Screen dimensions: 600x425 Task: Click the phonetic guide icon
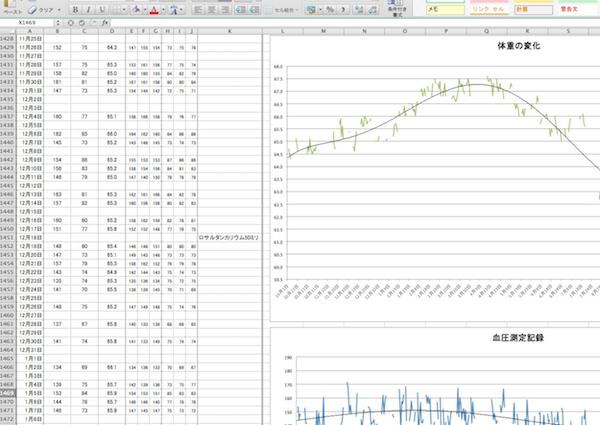pyautogui.click(x=173, y=10)
